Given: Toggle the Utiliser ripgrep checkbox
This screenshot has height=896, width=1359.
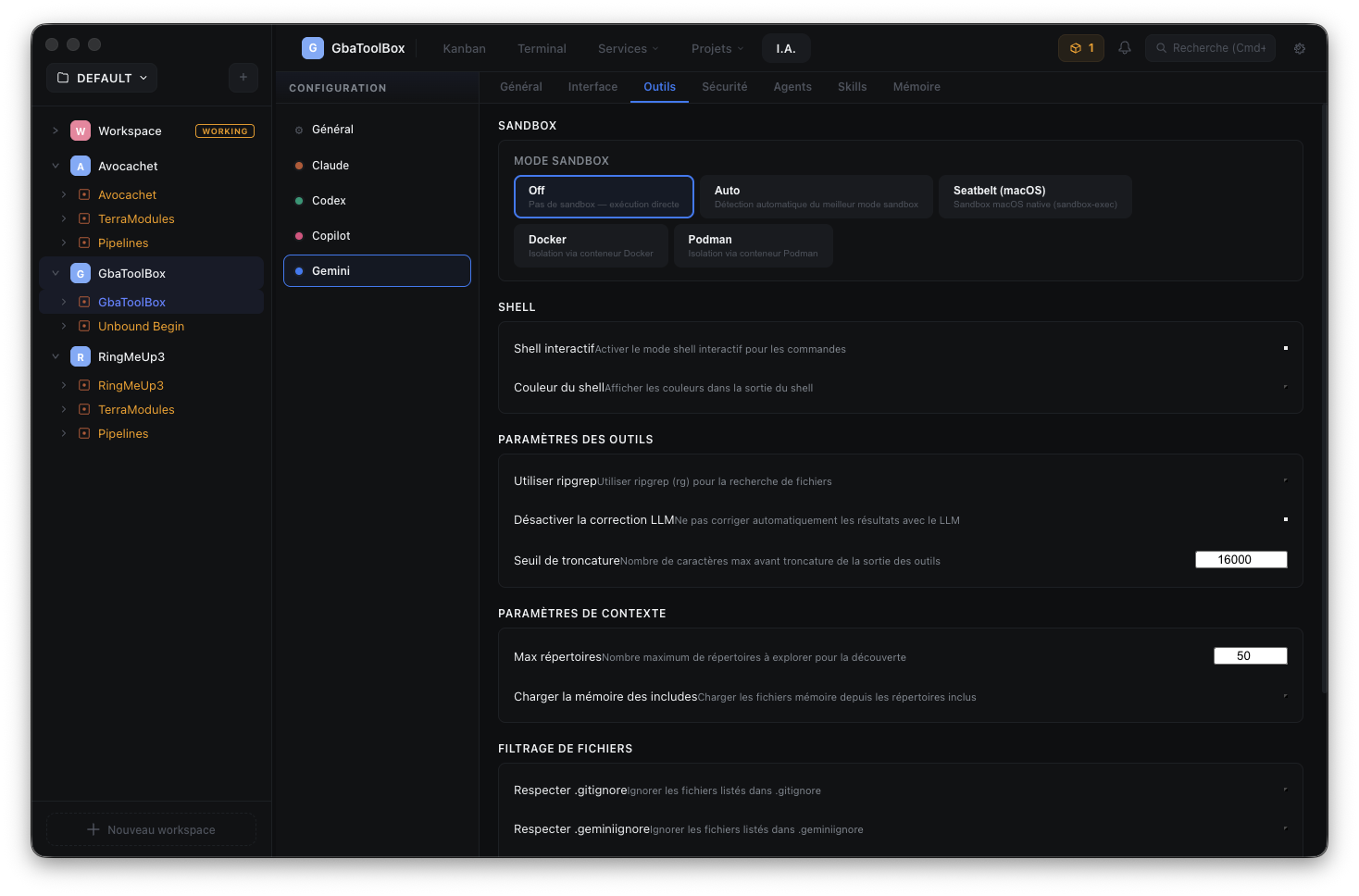Looking at the screenshot, I should click(1286, 480).
